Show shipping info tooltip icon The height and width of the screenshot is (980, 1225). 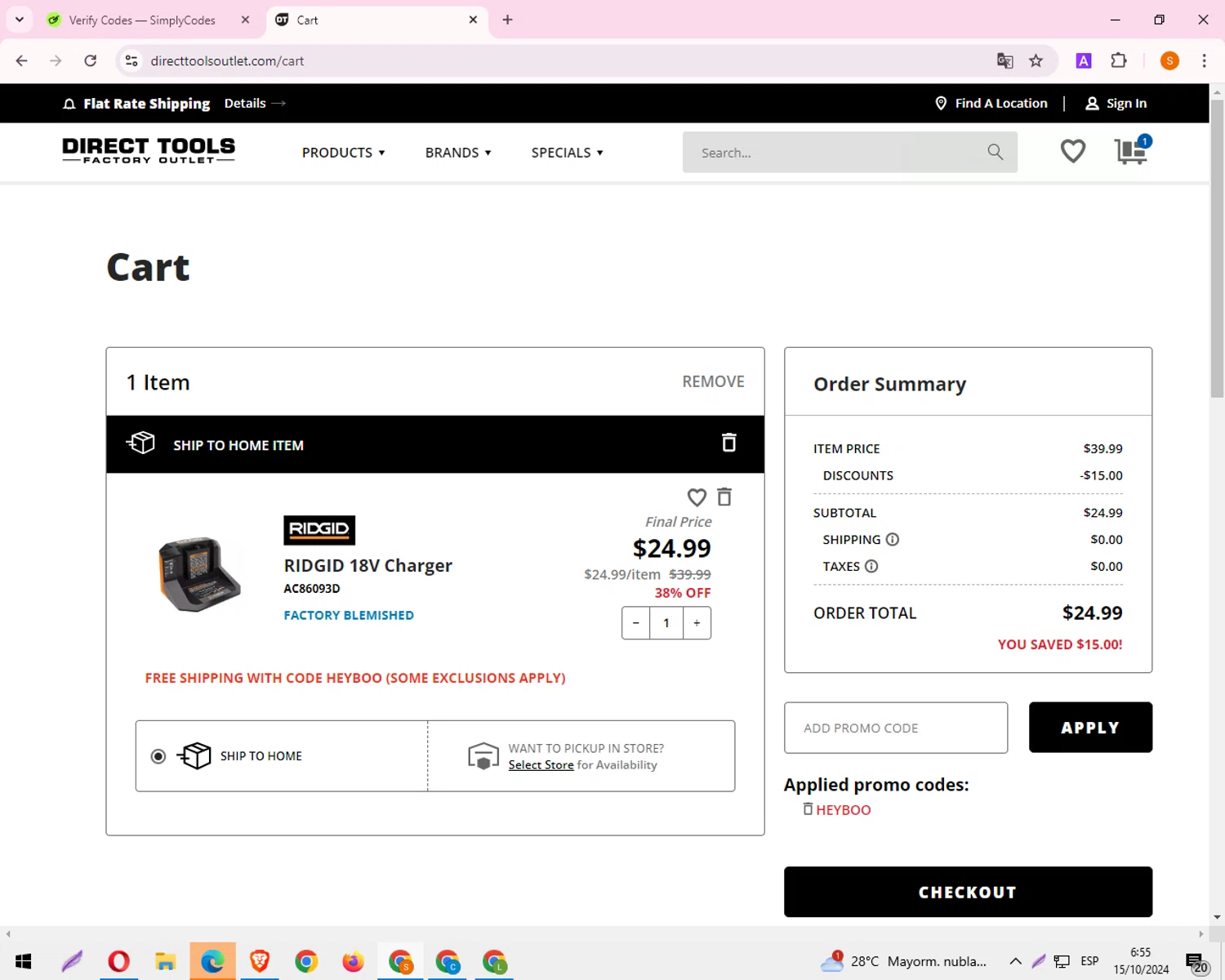point(893,540)
